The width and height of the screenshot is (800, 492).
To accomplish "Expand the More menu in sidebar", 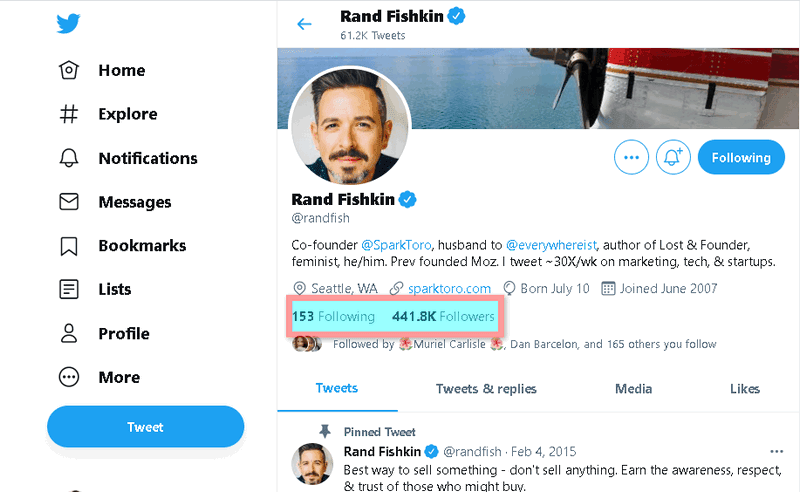I will (x=118, y=377).
